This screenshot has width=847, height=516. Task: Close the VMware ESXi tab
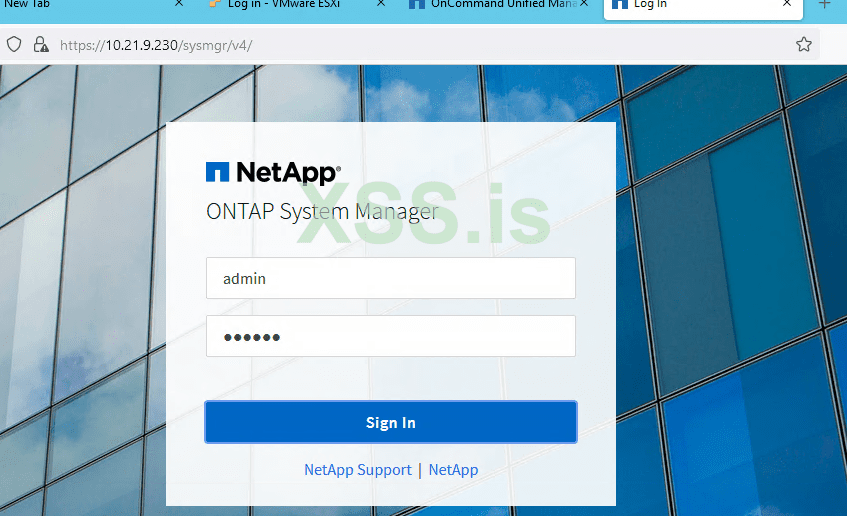[381, 3]
